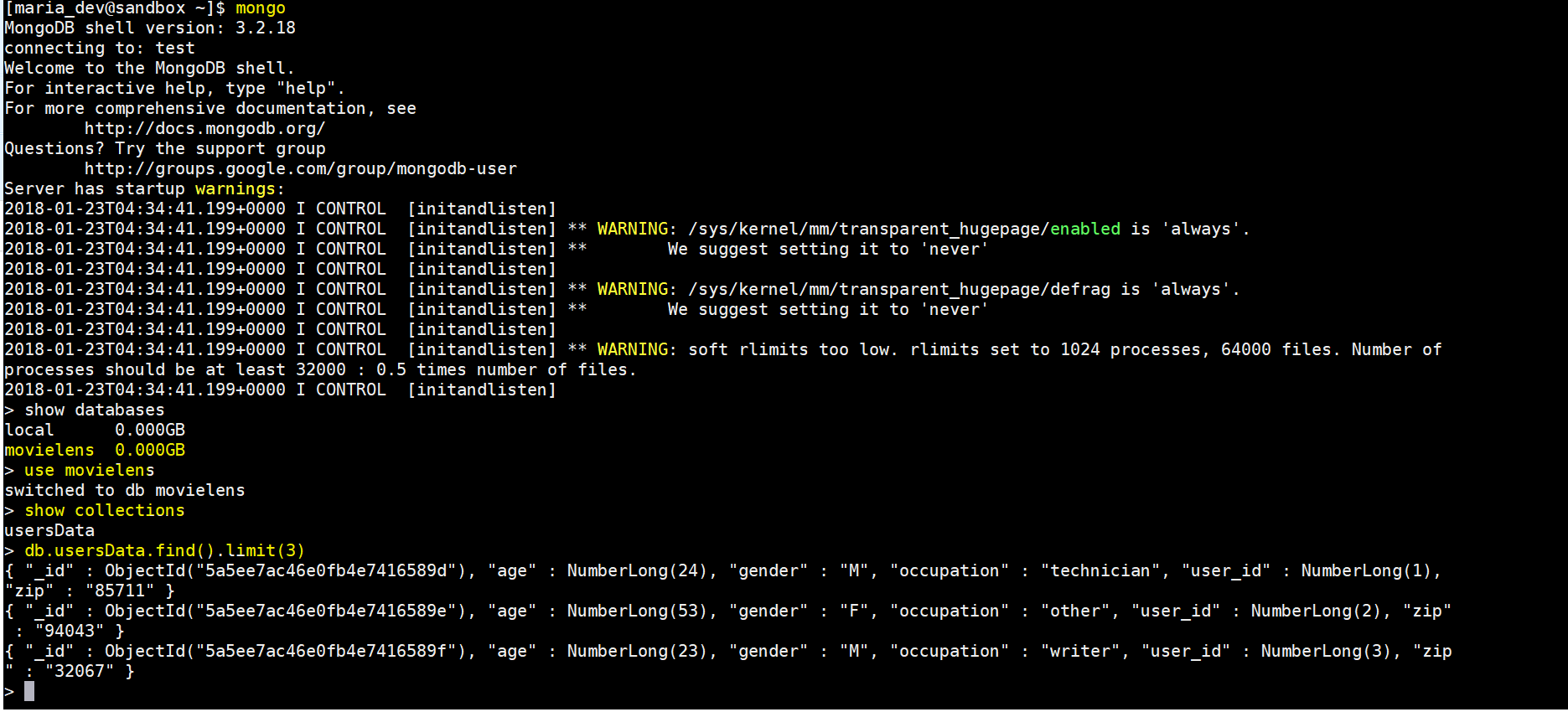Click the 'local' database entry
1568x712 pixels.
(x=29, y=431)
